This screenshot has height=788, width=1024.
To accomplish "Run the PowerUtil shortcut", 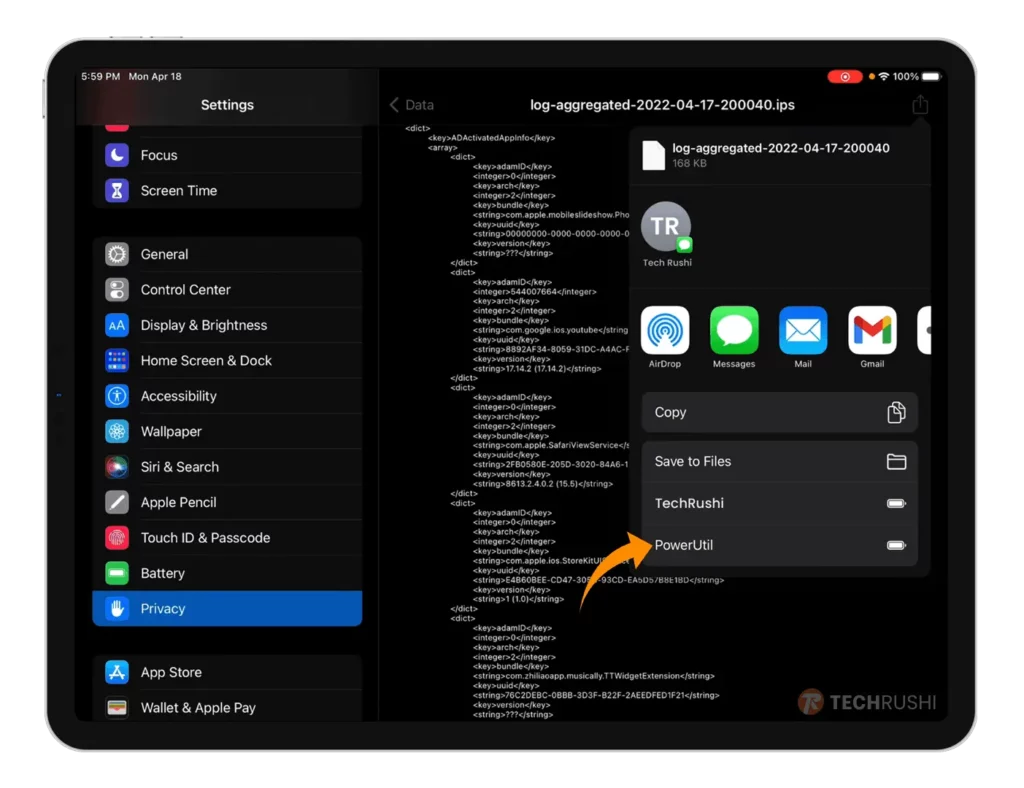I will click(780, 545).
